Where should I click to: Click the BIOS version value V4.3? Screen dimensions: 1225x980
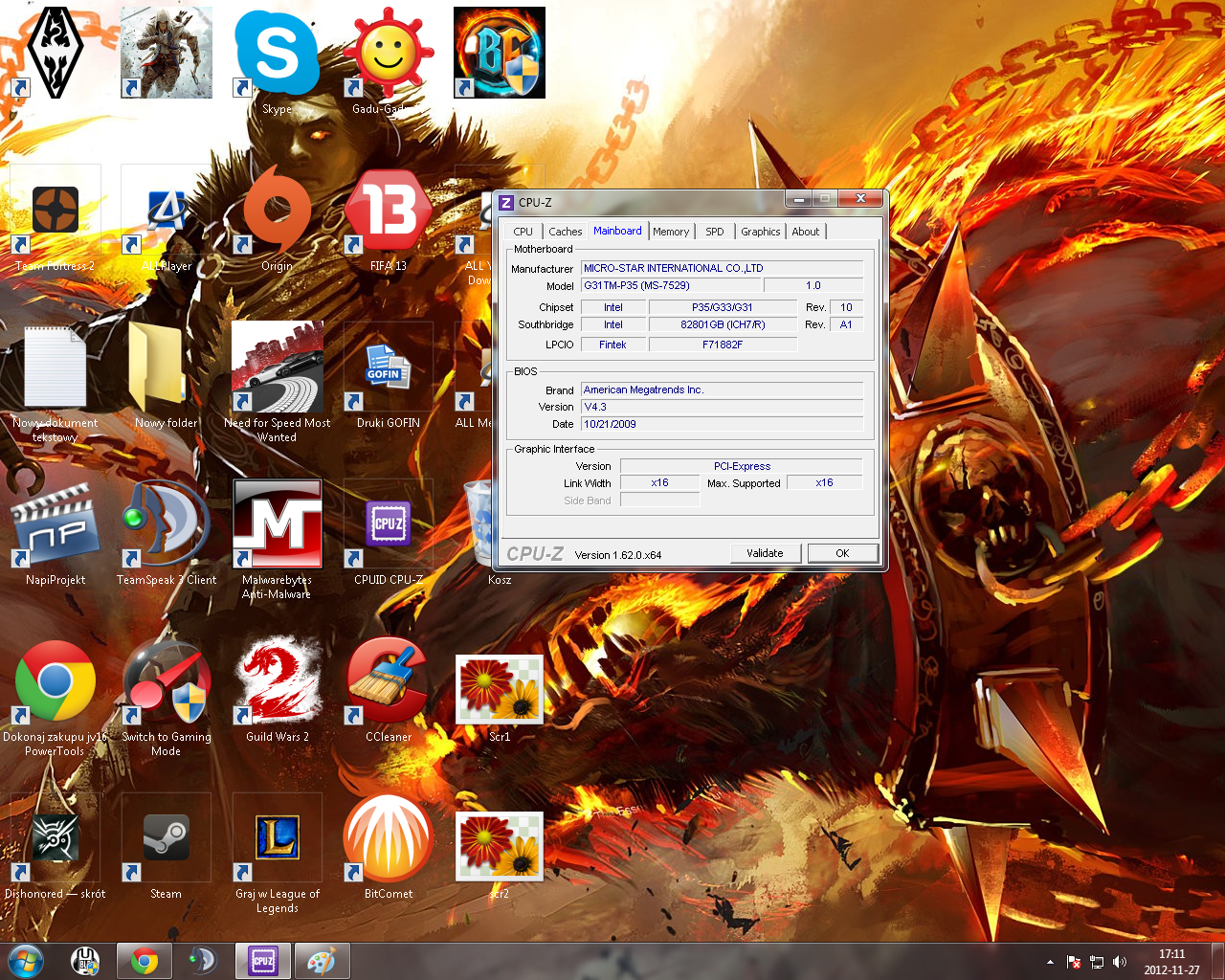[723, 407]
